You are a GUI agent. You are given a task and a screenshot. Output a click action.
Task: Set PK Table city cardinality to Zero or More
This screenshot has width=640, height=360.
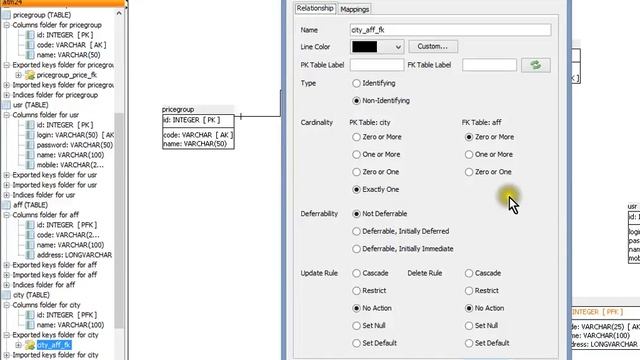tap(356, 137)
